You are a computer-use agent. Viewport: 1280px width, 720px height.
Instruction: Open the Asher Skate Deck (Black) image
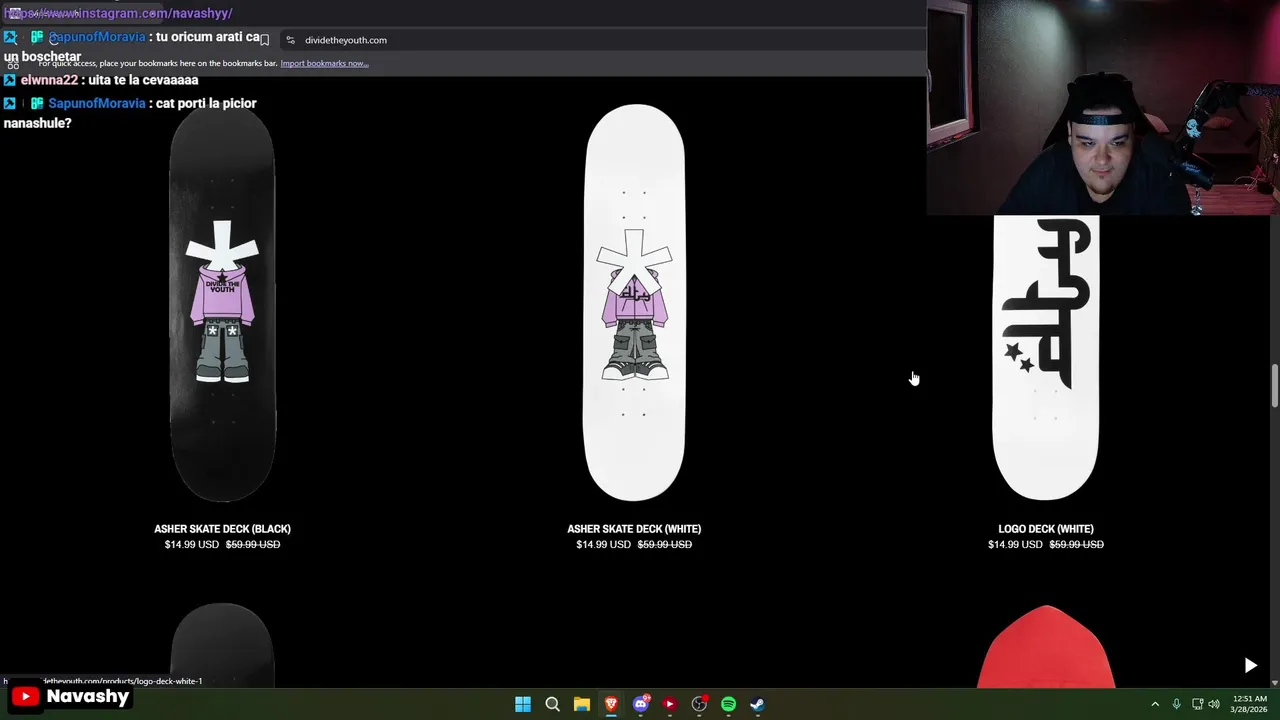[222, 303]
